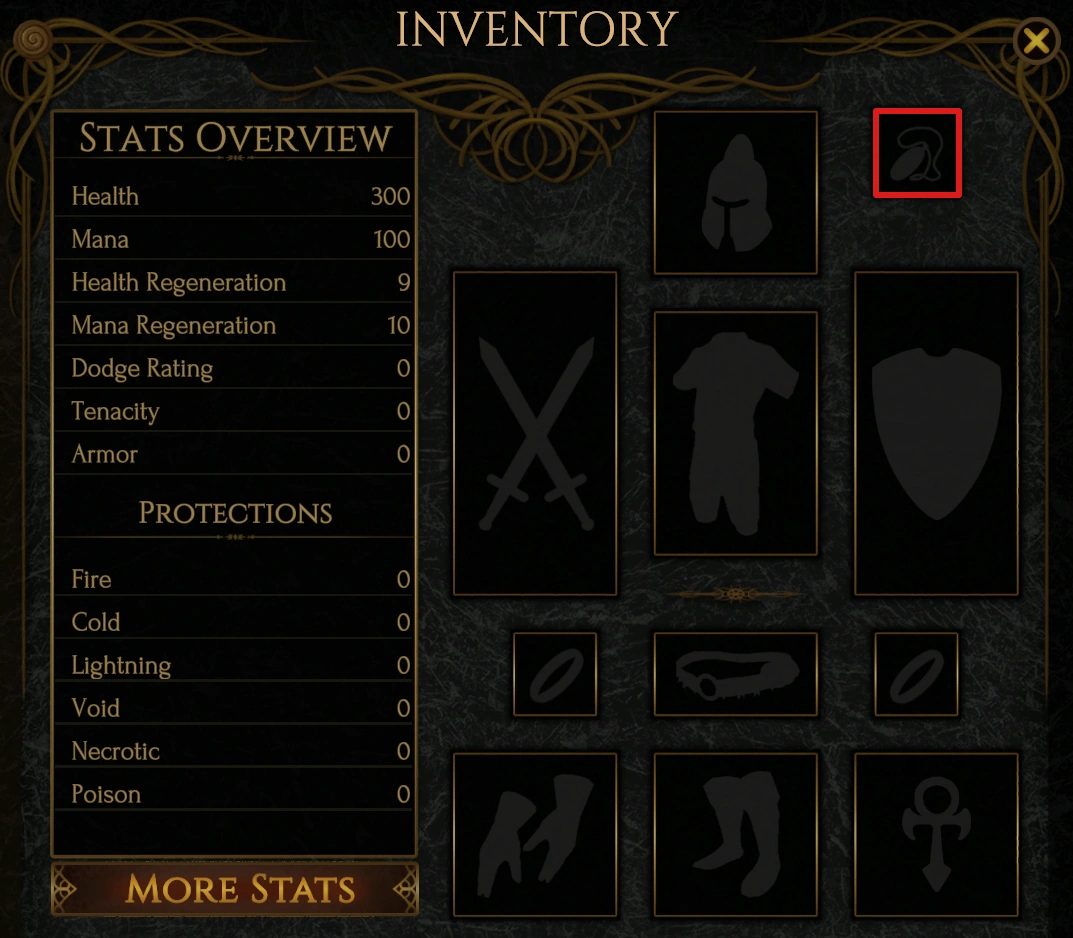This screenshot has height=938, width=1073.
Task: Select the boots equipment slot
Action: [x=736, y=835]
